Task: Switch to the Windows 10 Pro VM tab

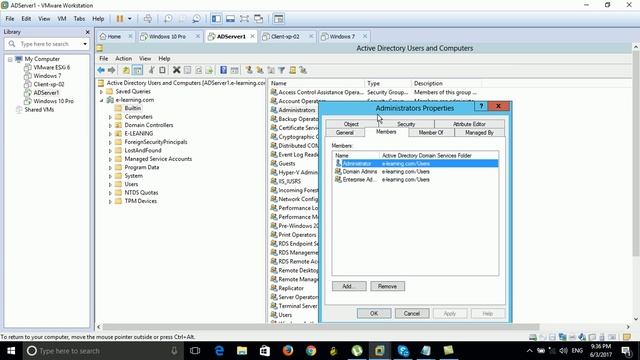Action: [x=170, y=36]
